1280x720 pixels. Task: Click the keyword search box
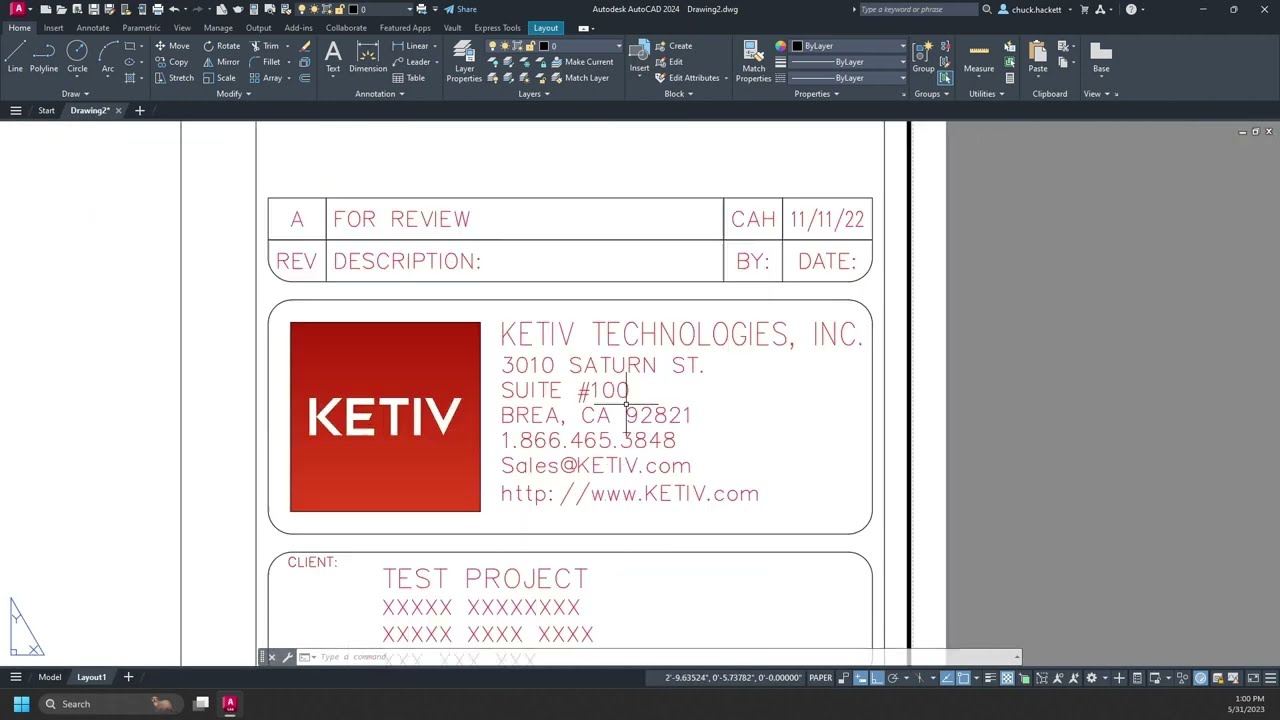click(x=918, y=9)
